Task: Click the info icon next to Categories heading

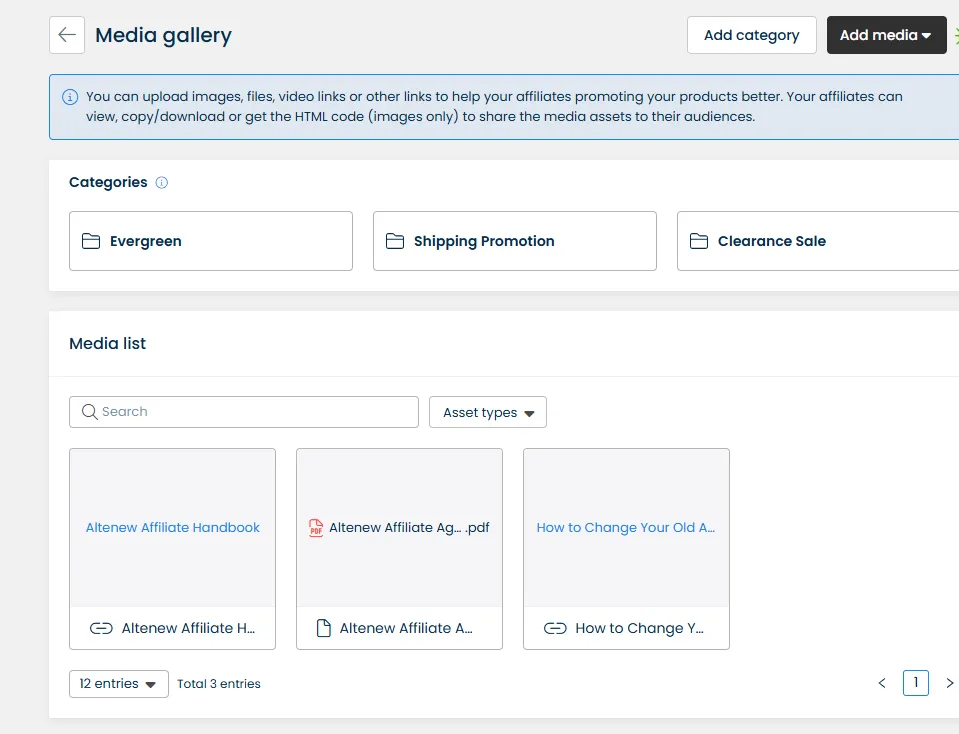Action: pos(163,182)
